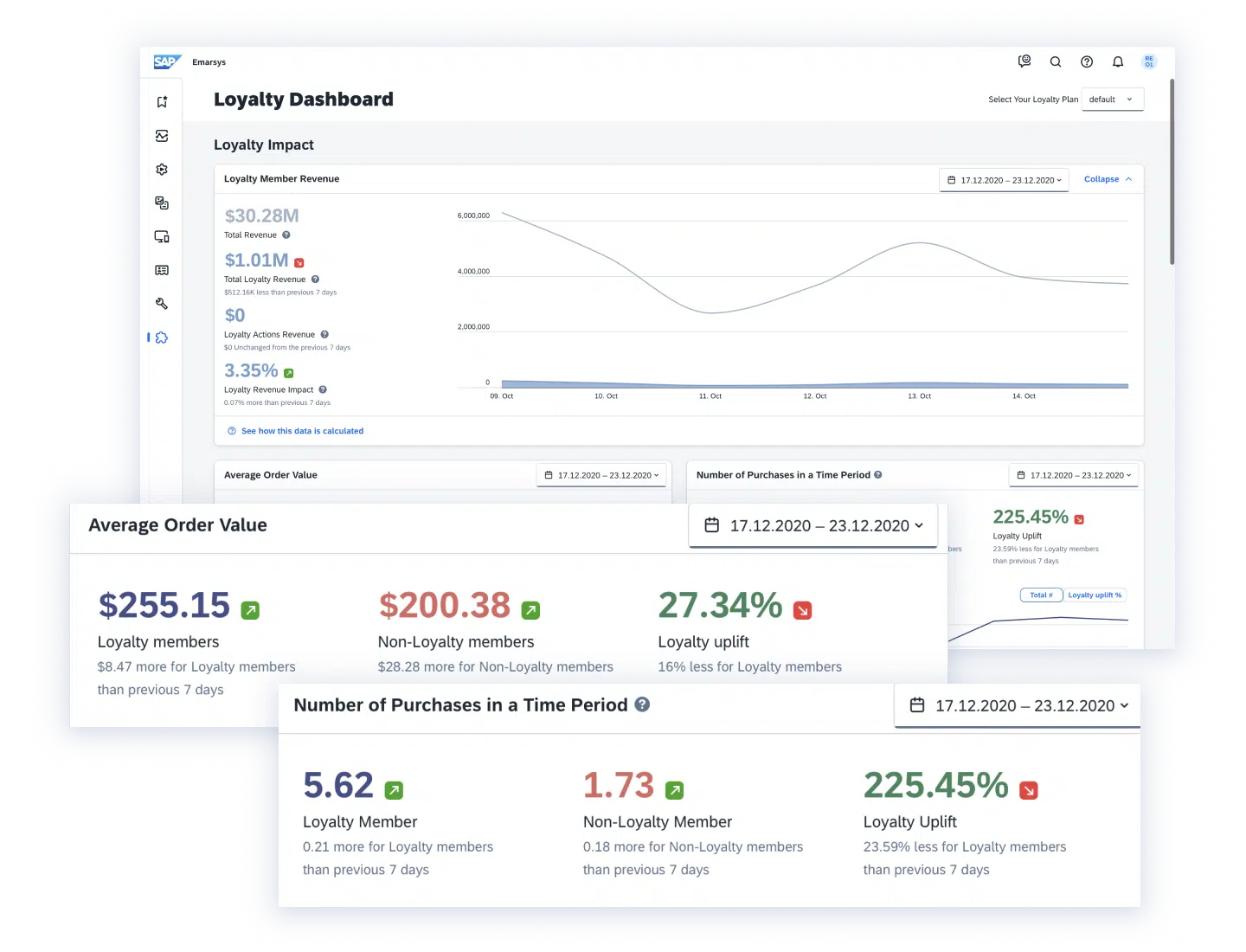Open the content images icon in sidebar
The image size is (1246, 952).
(x=162, y=203)
